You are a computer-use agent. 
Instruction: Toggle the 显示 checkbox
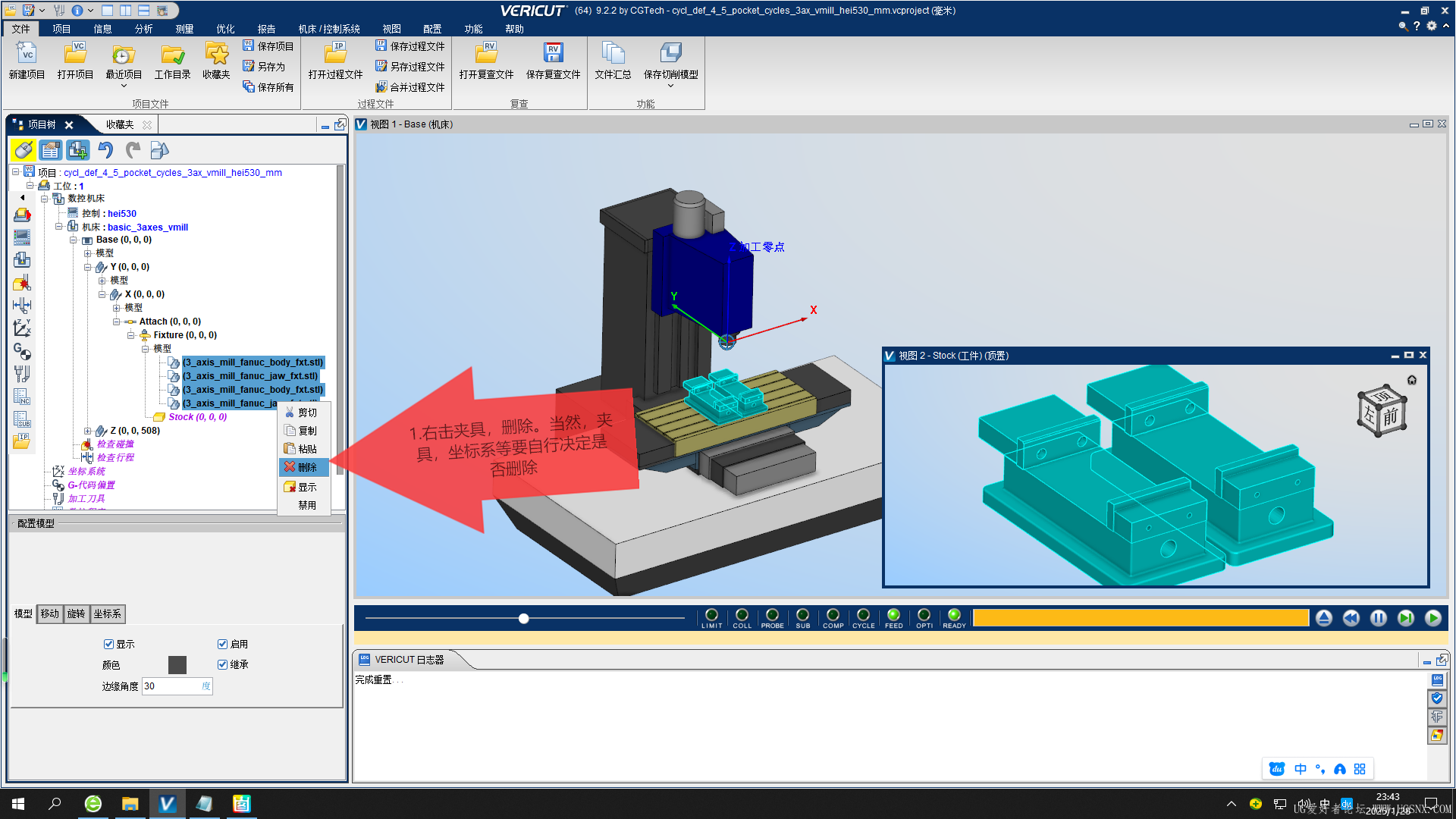click(x=108, y=644)
